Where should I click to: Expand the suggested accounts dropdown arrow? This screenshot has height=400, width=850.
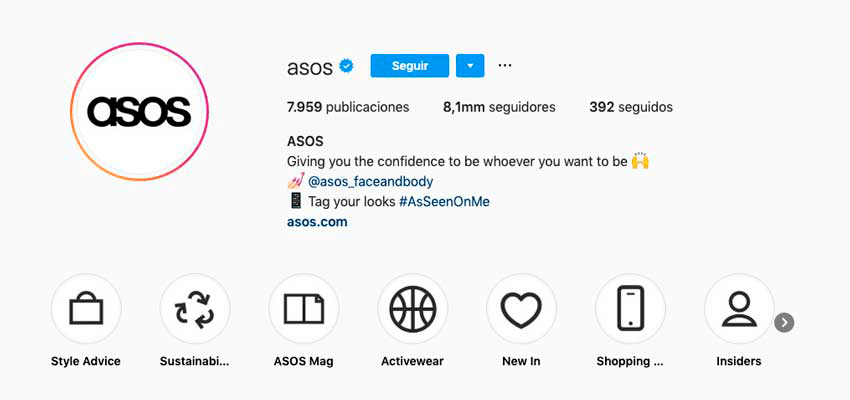click(470, 66)
